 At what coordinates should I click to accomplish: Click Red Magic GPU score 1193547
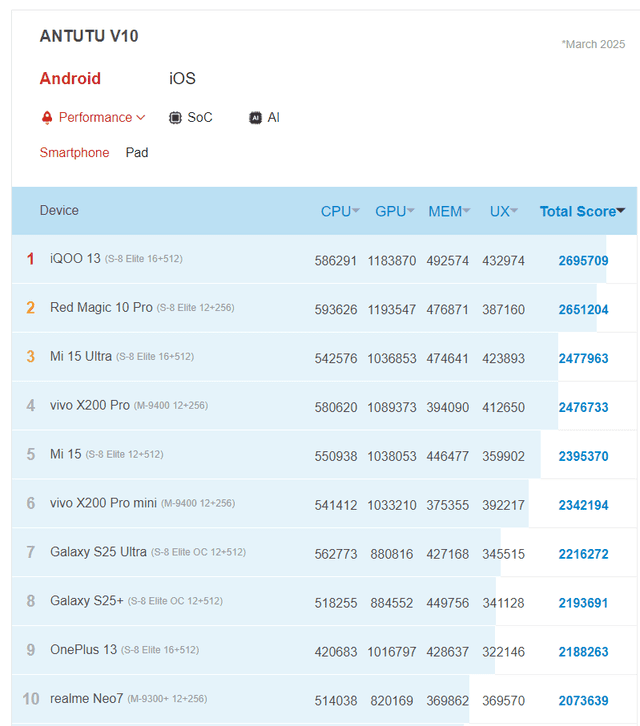tap(392, 309)
